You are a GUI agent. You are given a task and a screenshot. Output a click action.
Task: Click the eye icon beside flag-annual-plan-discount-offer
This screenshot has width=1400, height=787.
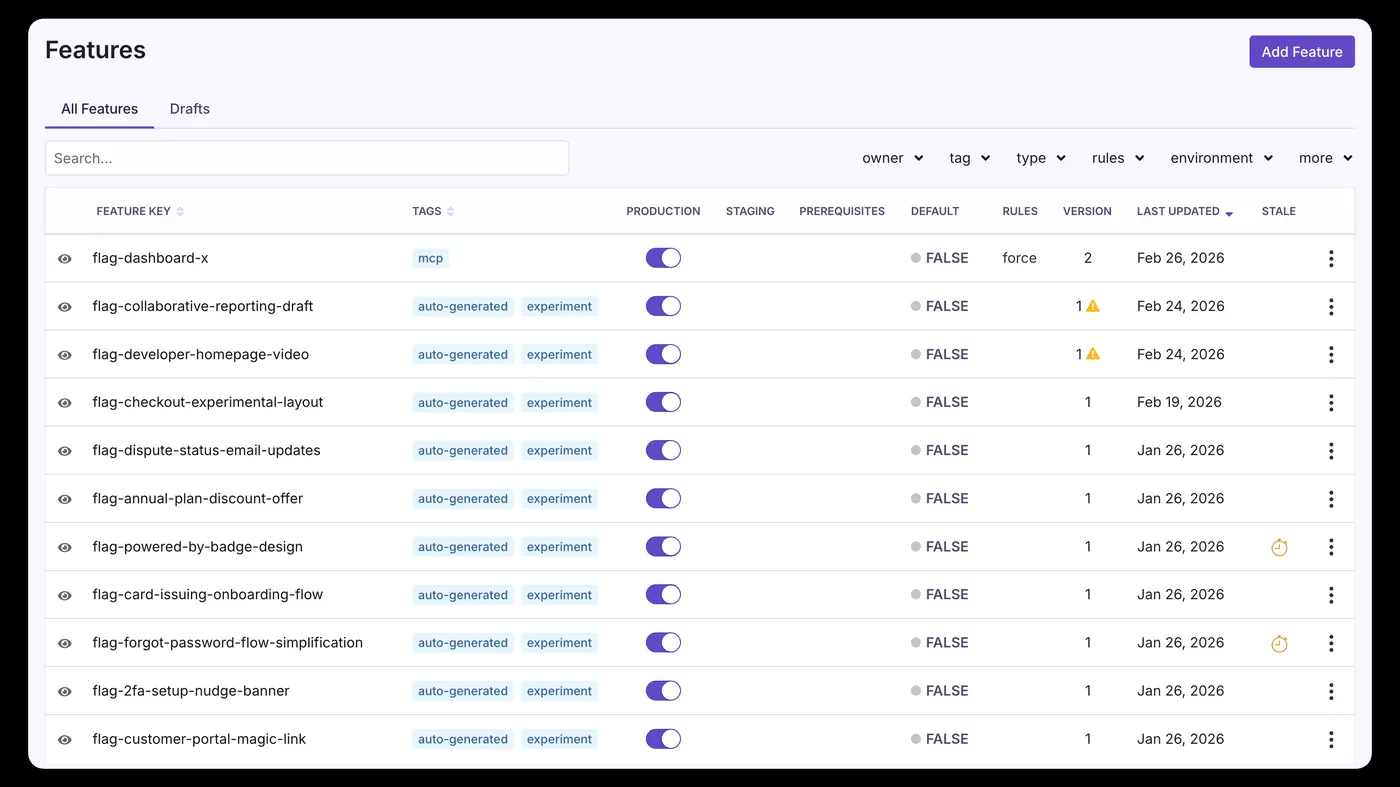coord(65,498)
